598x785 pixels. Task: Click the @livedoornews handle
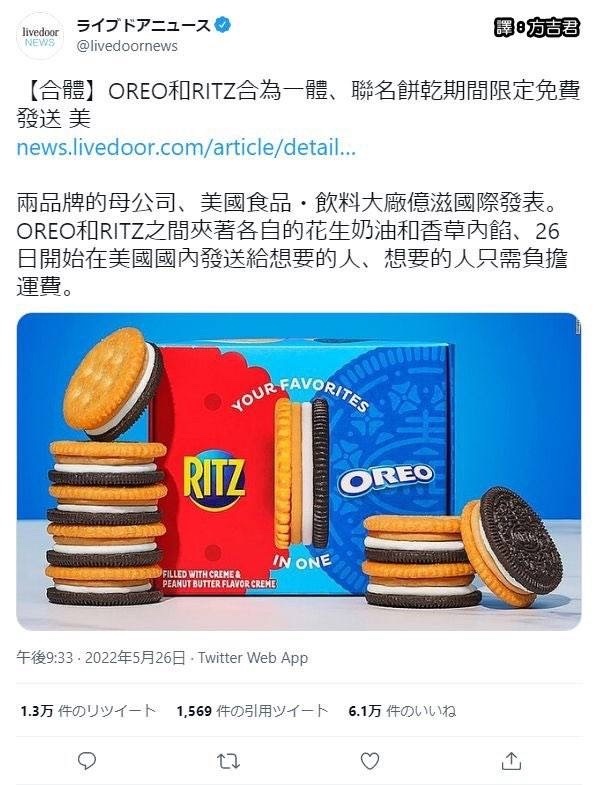coord(127,46)
